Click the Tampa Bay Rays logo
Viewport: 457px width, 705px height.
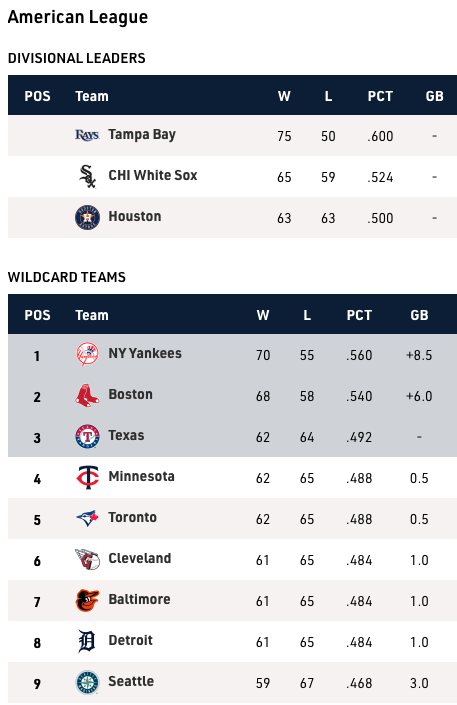pyautogui.click(x=87, y=135)
